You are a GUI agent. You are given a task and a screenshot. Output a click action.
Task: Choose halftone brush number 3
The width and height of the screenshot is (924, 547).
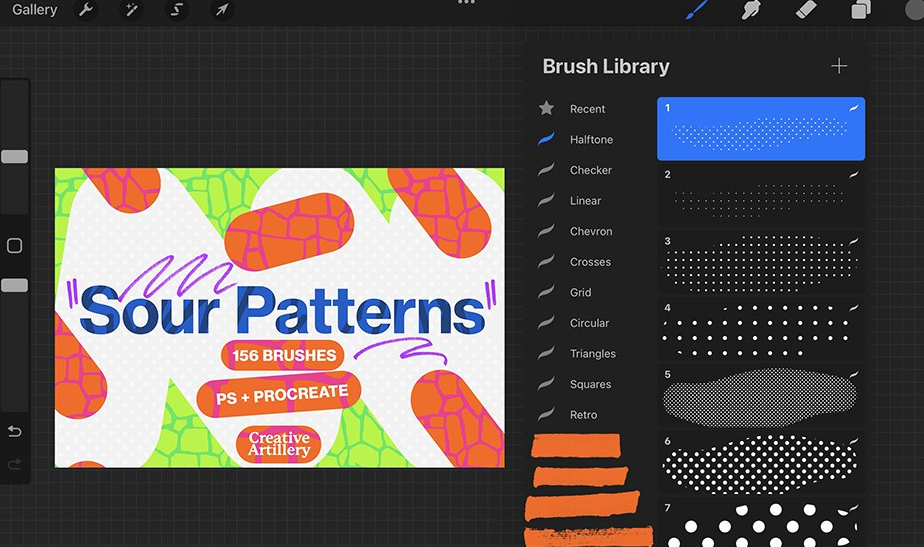[761, 262]
